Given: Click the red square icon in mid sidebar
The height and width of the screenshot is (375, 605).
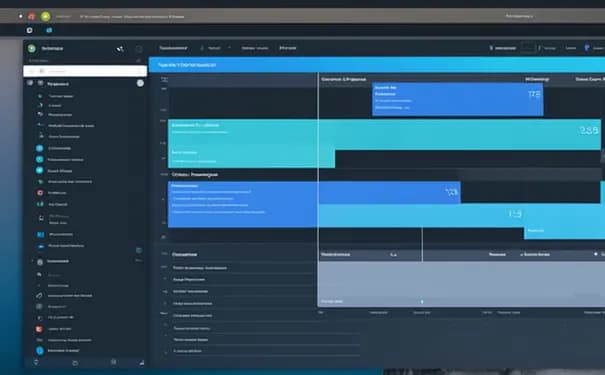Looking at the screenshot, I should 40,192.
